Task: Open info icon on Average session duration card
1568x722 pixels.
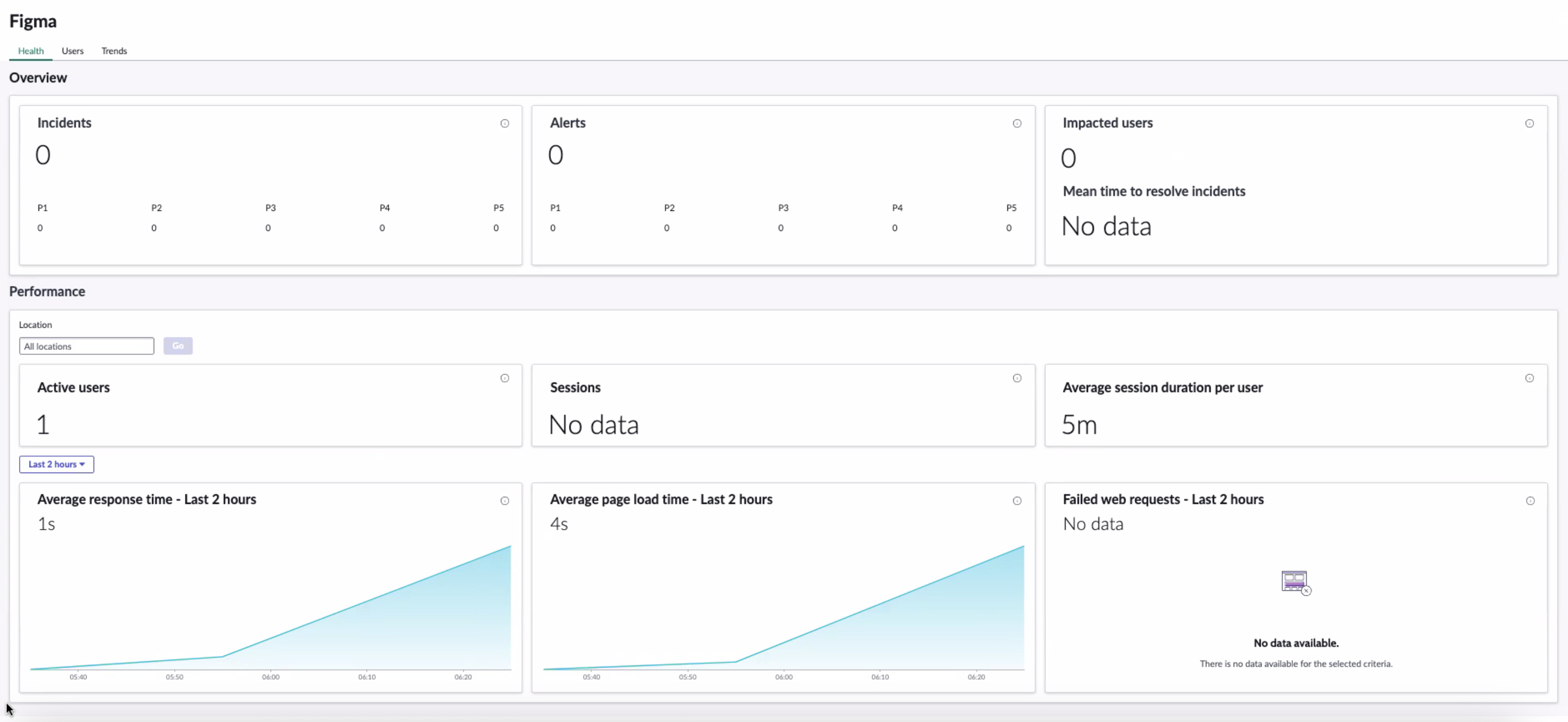Action: [1529, 378]
